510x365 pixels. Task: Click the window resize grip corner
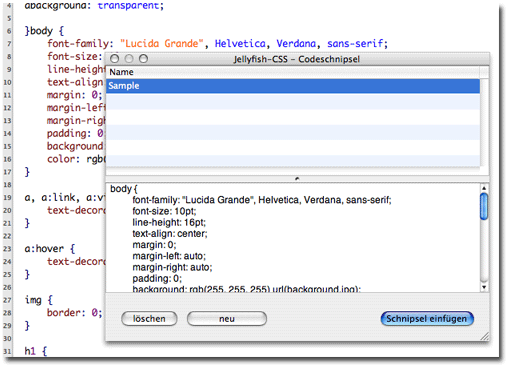(x=485, y=336)
